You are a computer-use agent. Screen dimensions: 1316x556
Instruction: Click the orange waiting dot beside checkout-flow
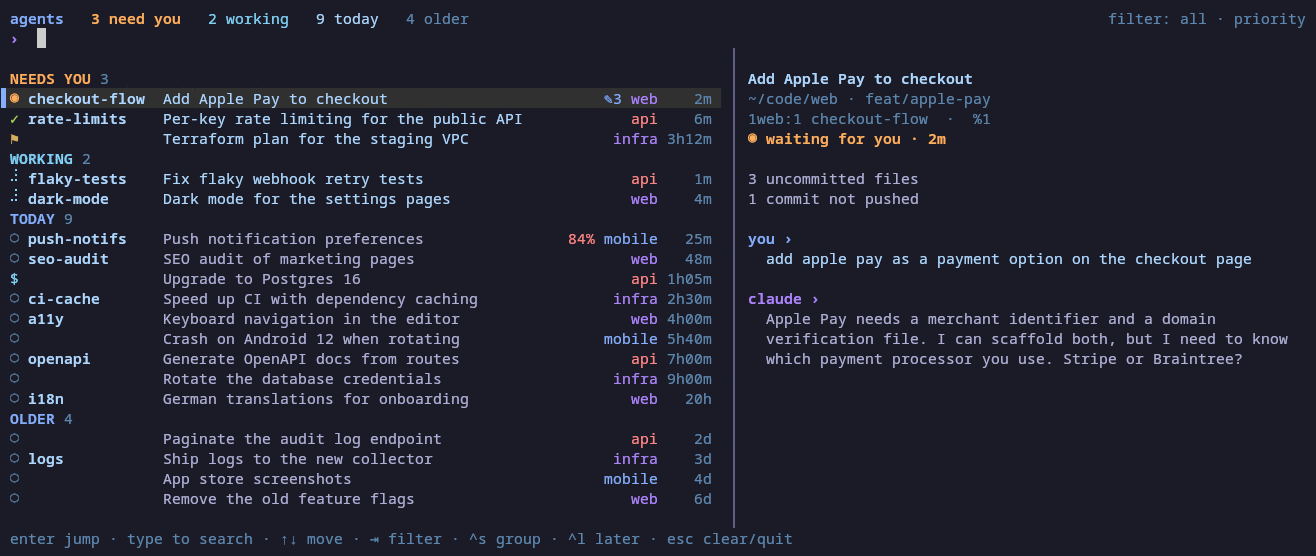[14, 99]
